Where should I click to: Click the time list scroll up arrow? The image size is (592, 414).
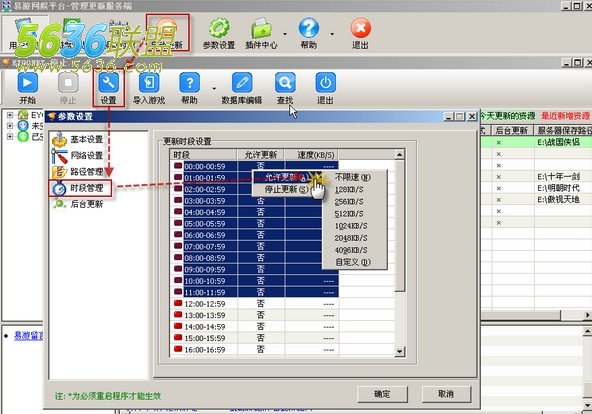[399, 154]
